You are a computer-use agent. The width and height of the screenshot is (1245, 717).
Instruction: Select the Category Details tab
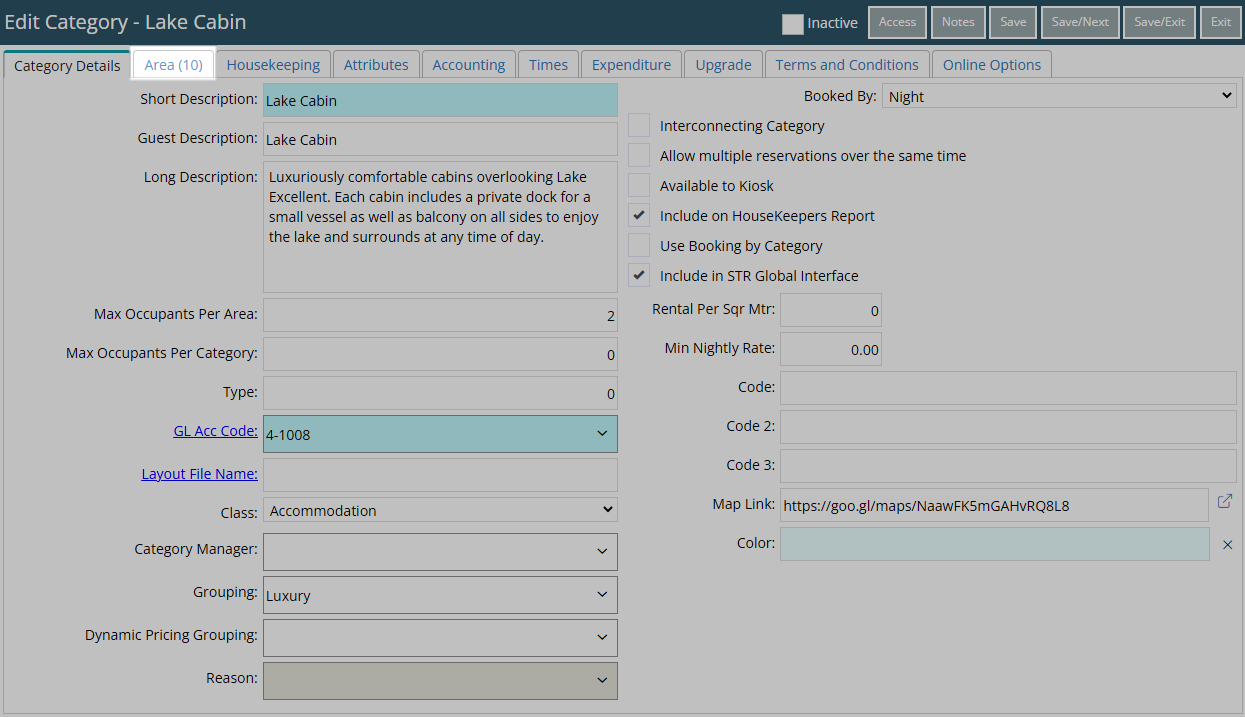tap(67, 66)
